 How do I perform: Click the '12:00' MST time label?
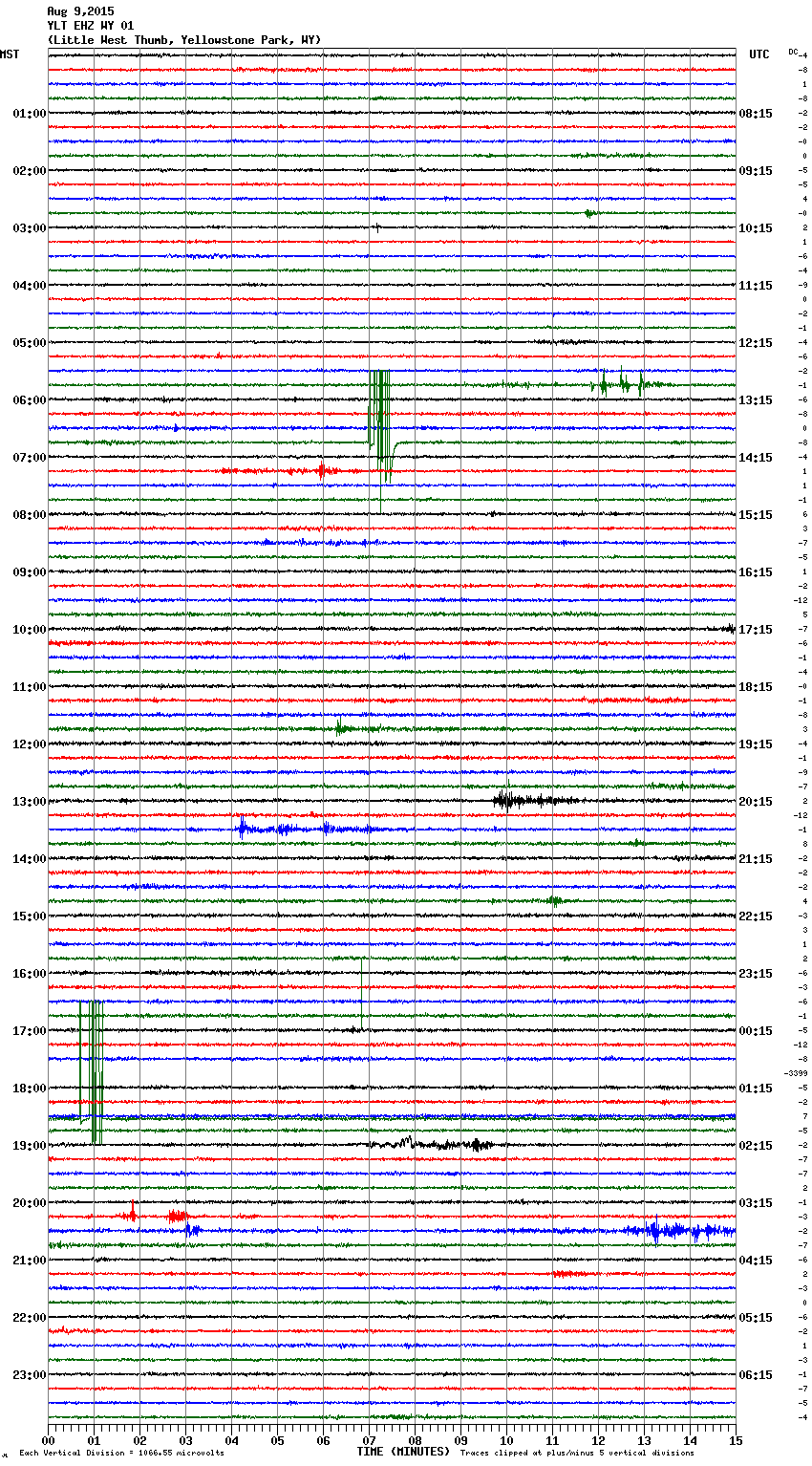[x=30, y=744]
